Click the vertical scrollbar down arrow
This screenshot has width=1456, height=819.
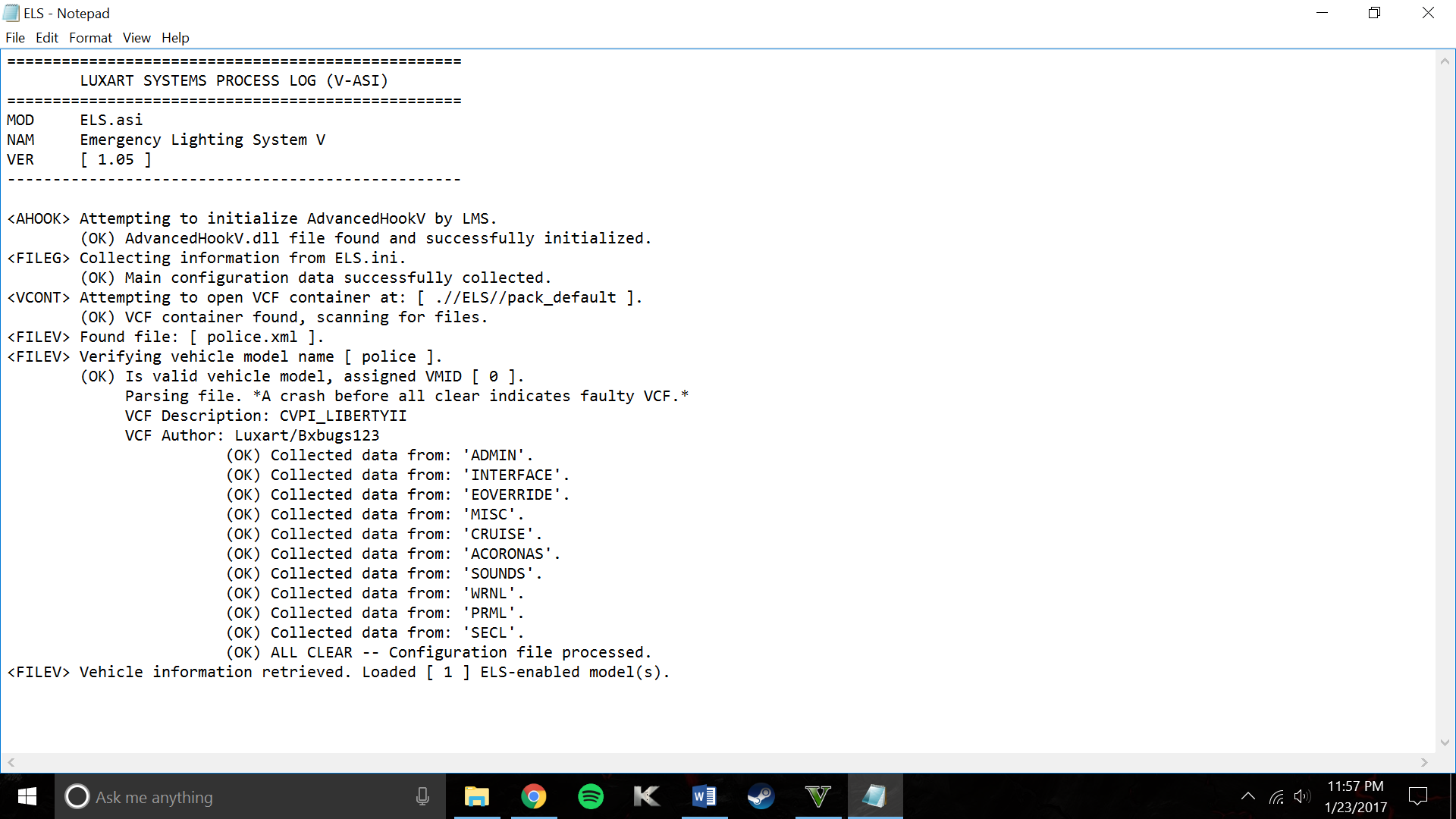(x=1445, y=742)
